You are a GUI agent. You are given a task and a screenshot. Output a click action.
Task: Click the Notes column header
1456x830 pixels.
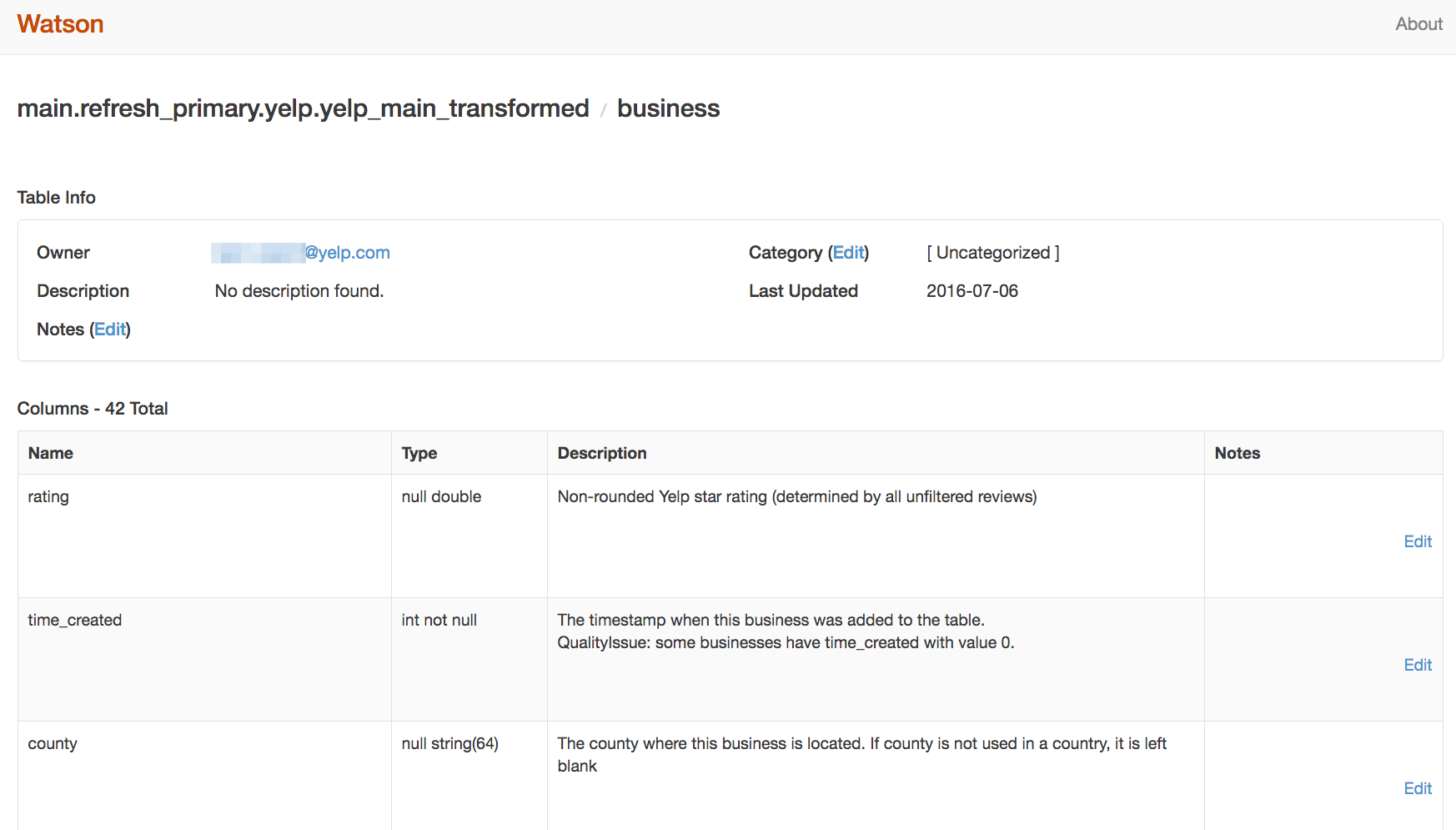(1237, 453)
